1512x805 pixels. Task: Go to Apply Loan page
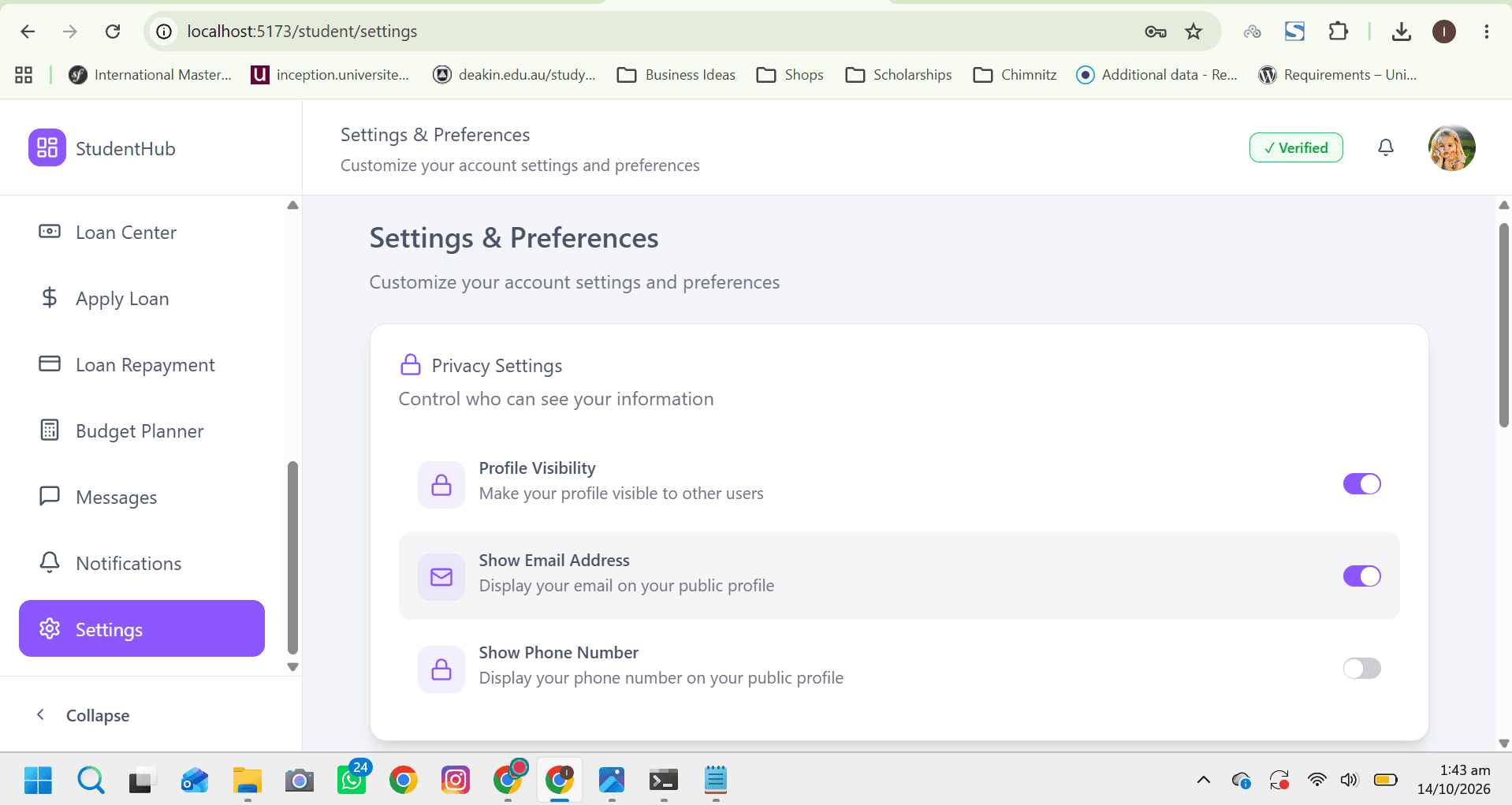point(142,299)
